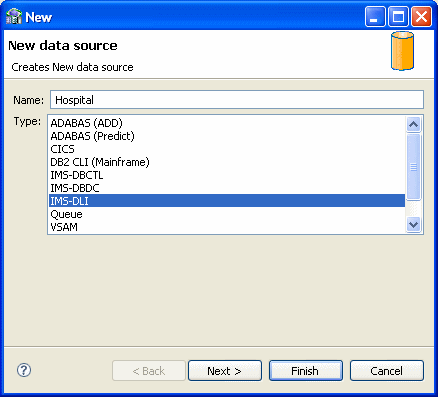The width and height of the screenshot is (438, 397).
Task: Click the Type list scroll up arrow
Action: (x=414, y=124)
